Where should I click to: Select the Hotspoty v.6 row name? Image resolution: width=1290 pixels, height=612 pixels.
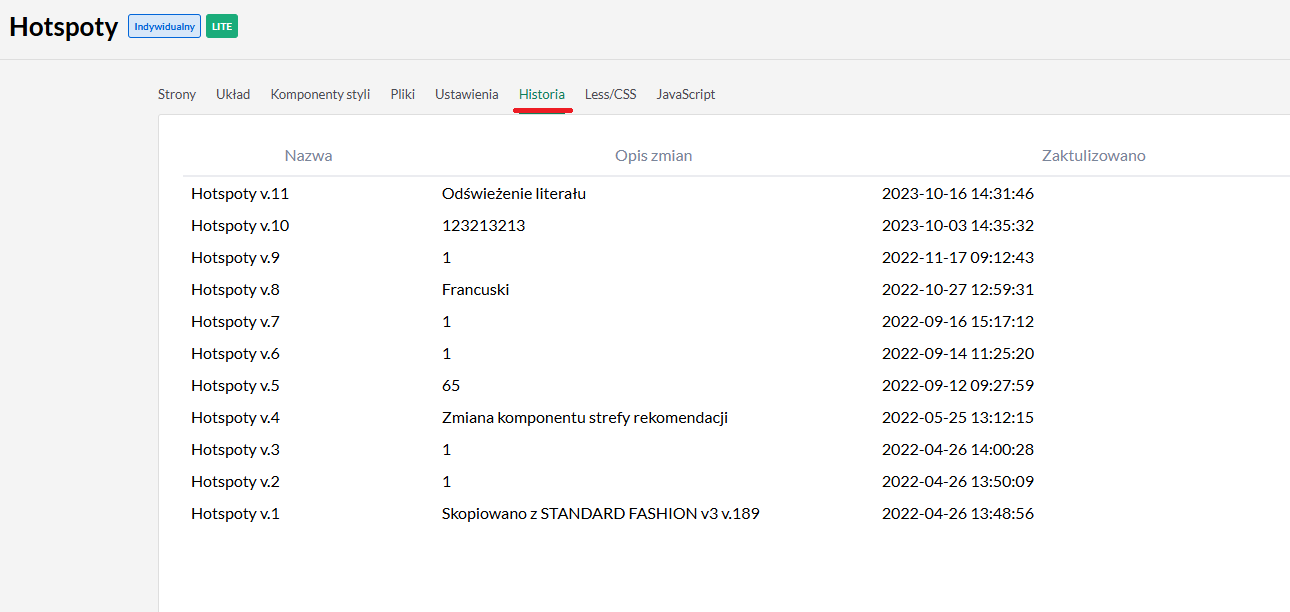coord(236,354)
